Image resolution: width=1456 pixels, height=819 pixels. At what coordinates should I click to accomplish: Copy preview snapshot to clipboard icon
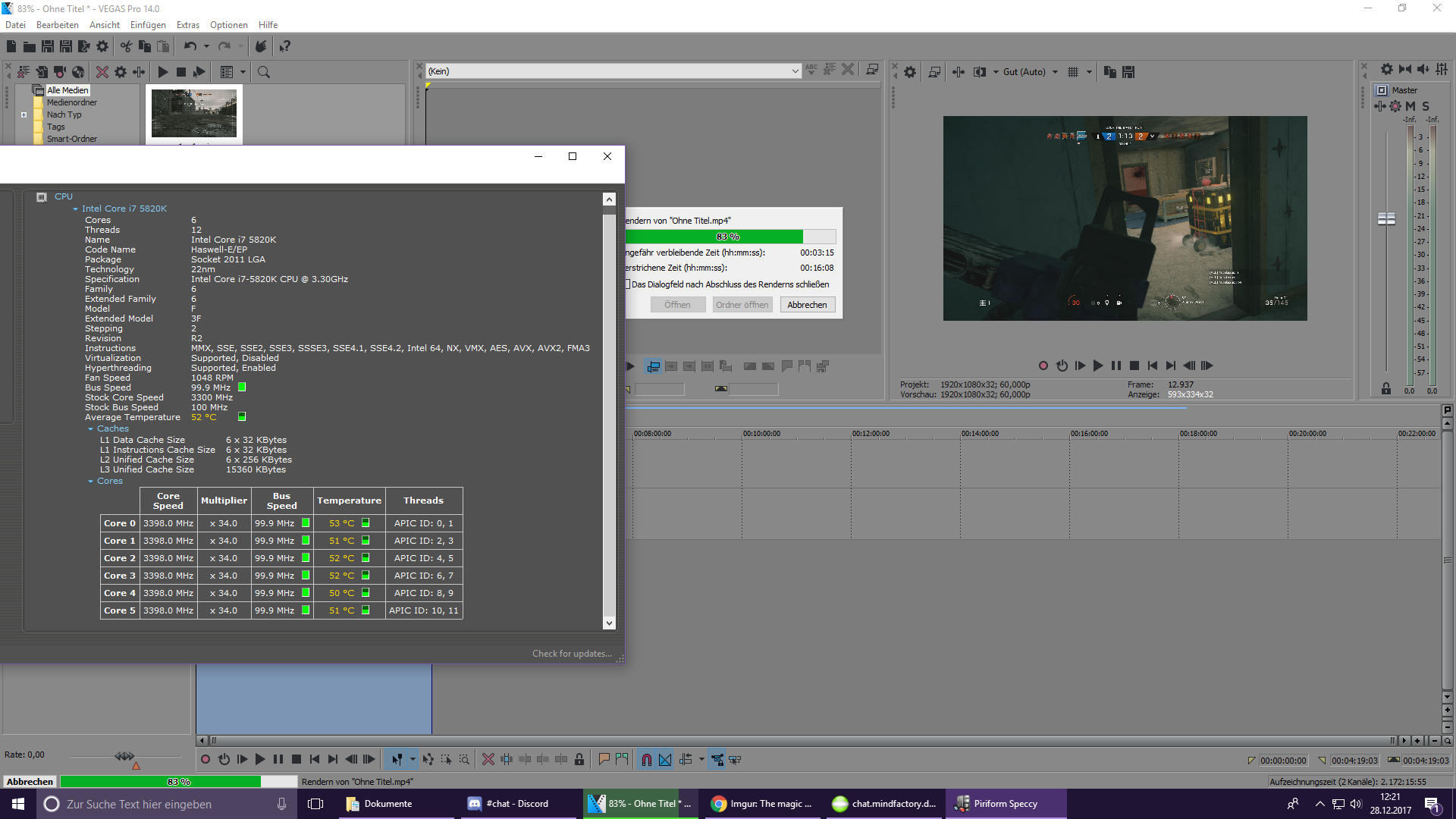point(1110,72)
